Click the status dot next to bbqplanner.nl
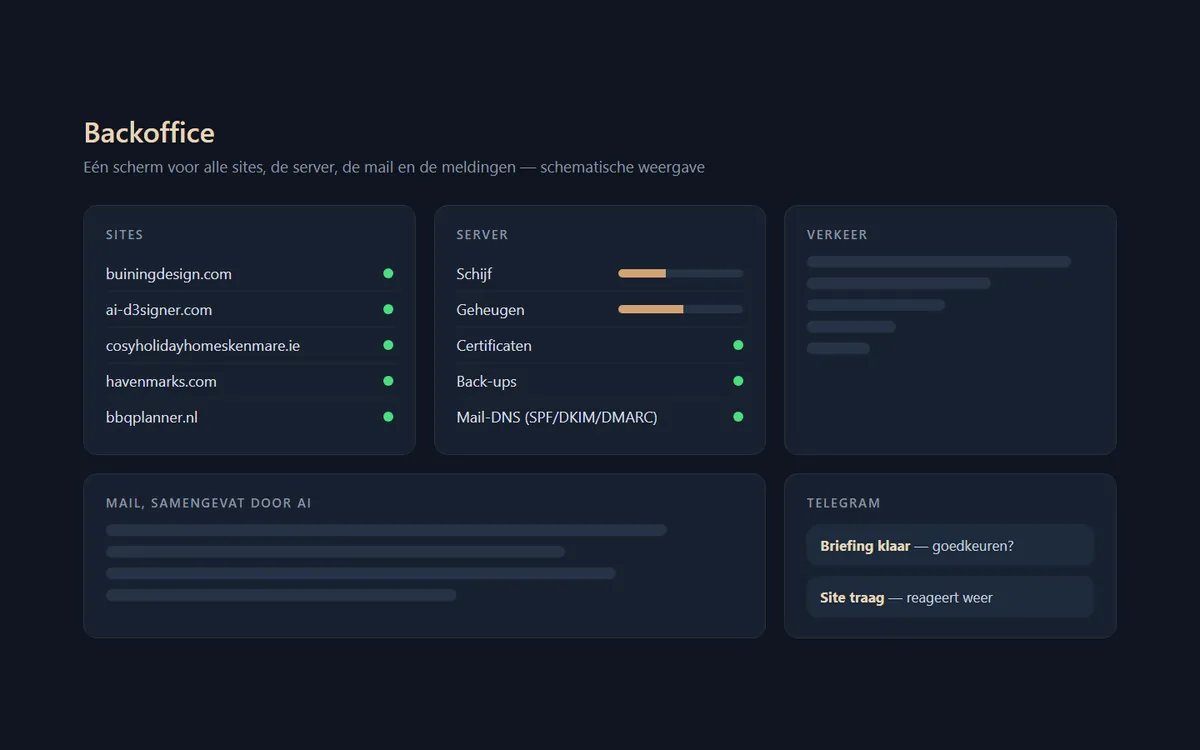 click(x=388, y=417)
